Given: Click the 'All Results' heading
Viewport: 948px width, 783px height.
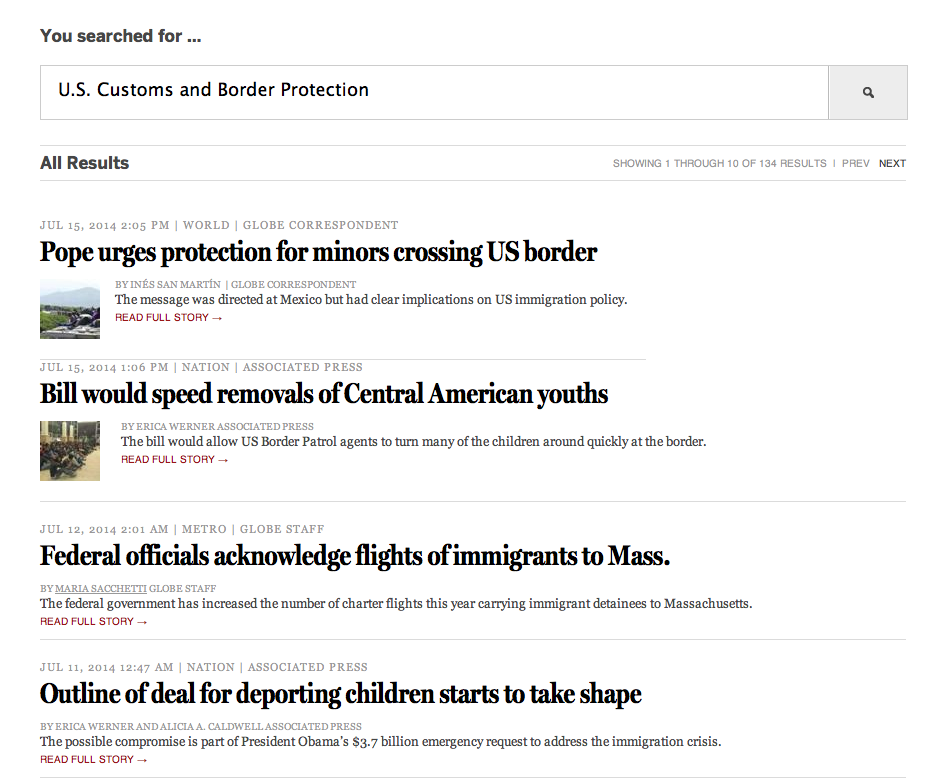Looking at the screenshot, I should 84,163.
